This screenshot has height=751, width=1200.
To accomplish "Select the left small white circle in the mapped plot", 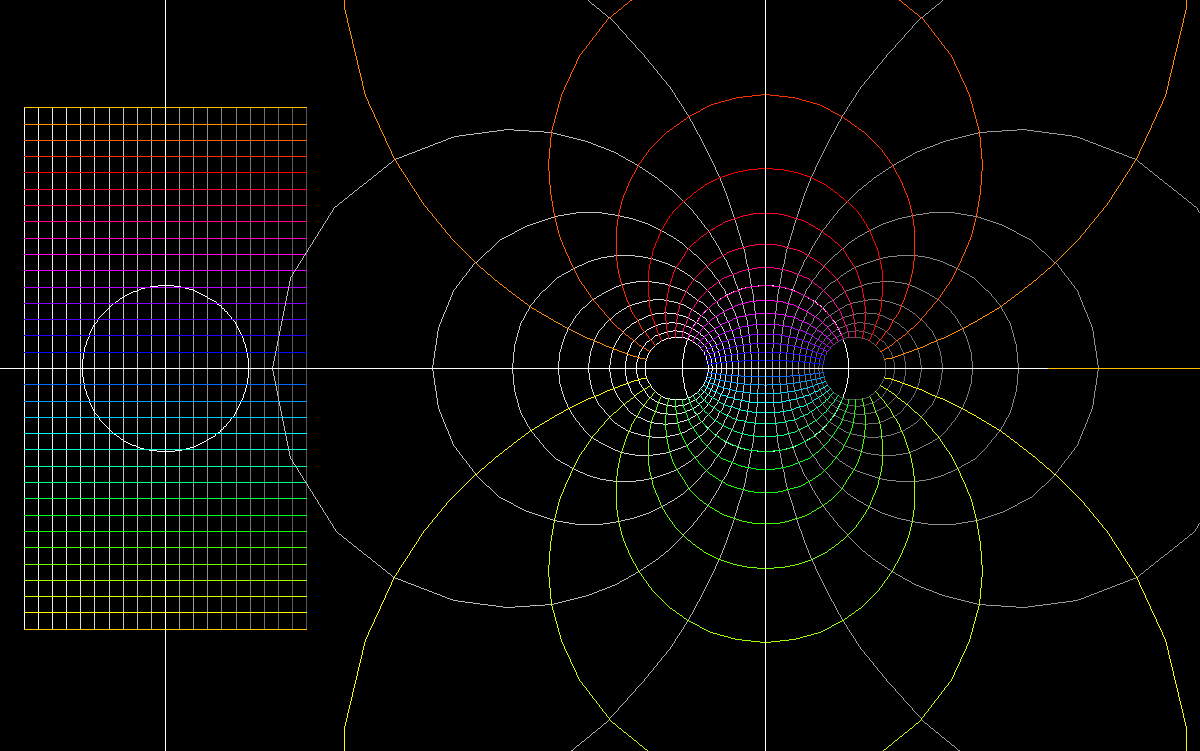I will [677, 368].
